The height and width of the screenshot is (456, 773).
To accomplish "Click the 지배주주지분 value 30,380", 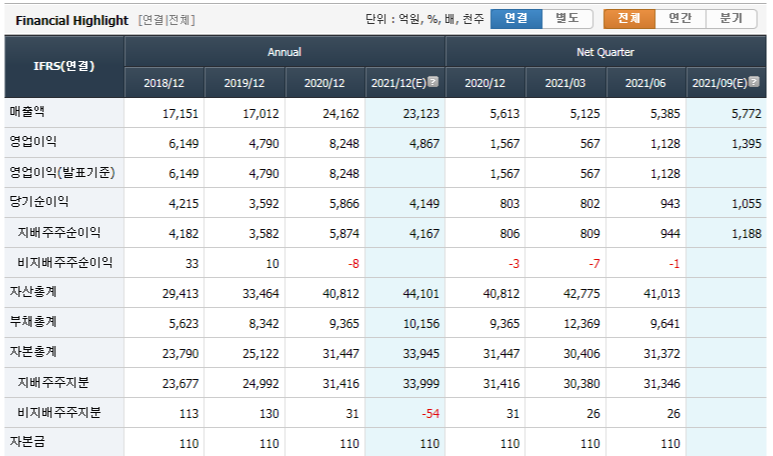I will tap(582, 385).
